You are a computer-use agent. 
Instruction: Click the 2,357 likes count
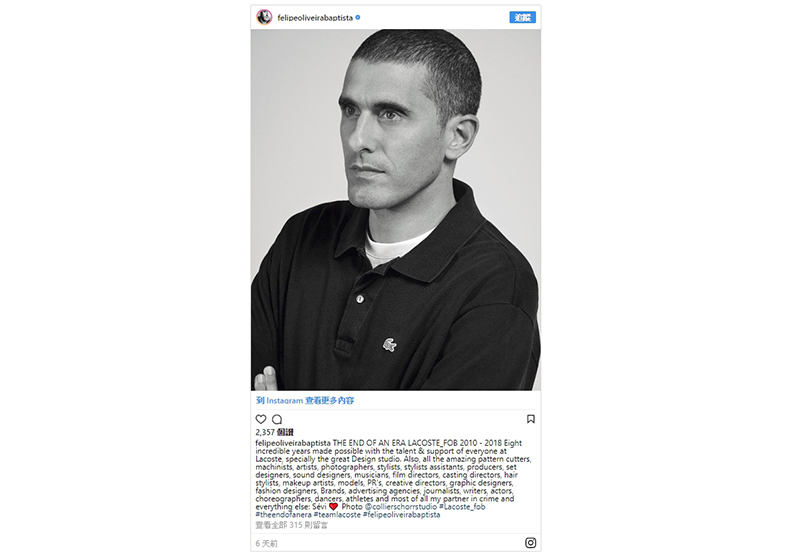(x=274, y=432)
